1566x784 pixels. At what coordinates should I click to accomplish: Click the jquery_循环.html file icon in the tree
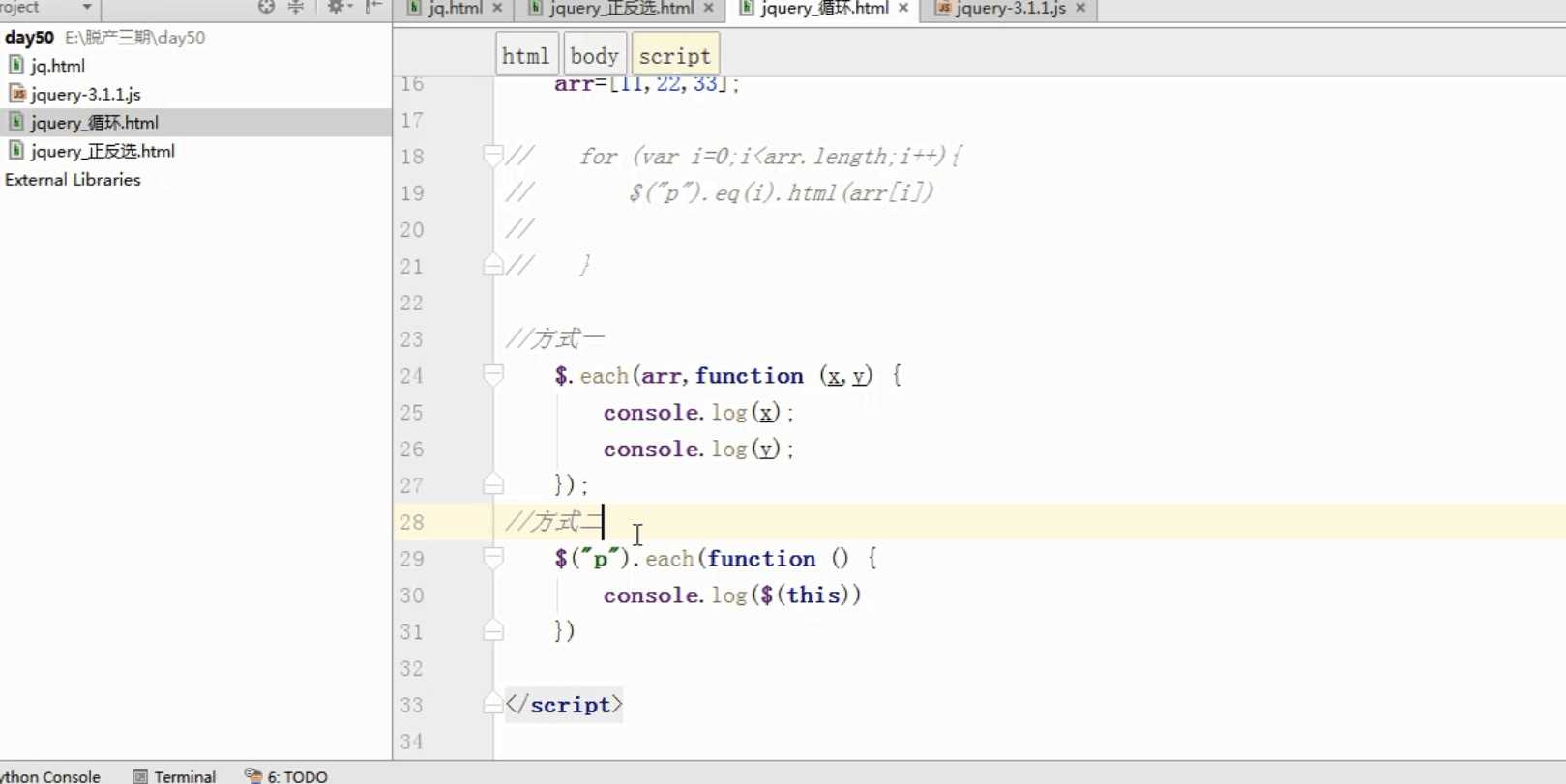click(16, 122)
